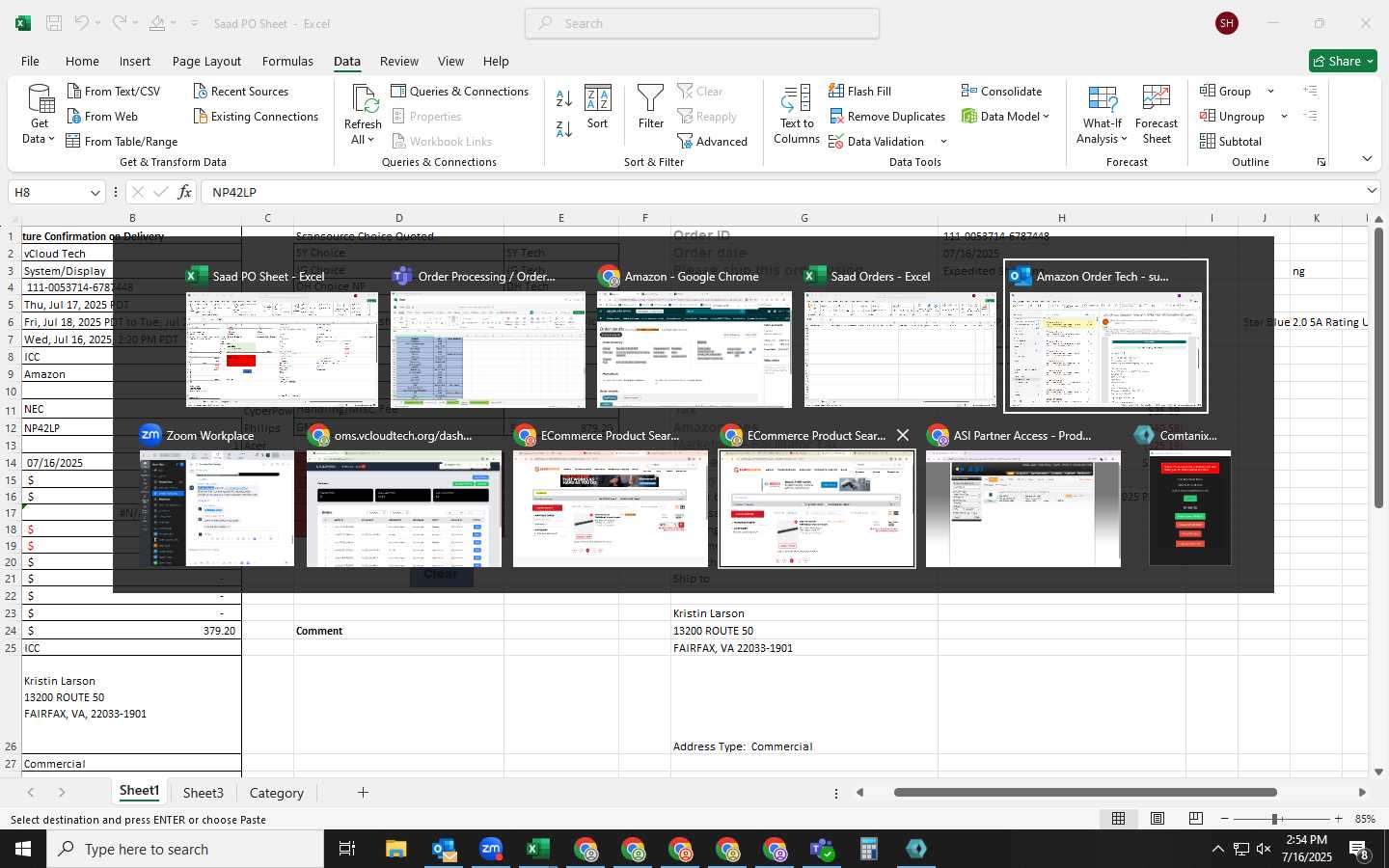Image resolution: width=1389 pixels, height=868 pixels.
Task: Open the Formulas tab
Action: 287,61
